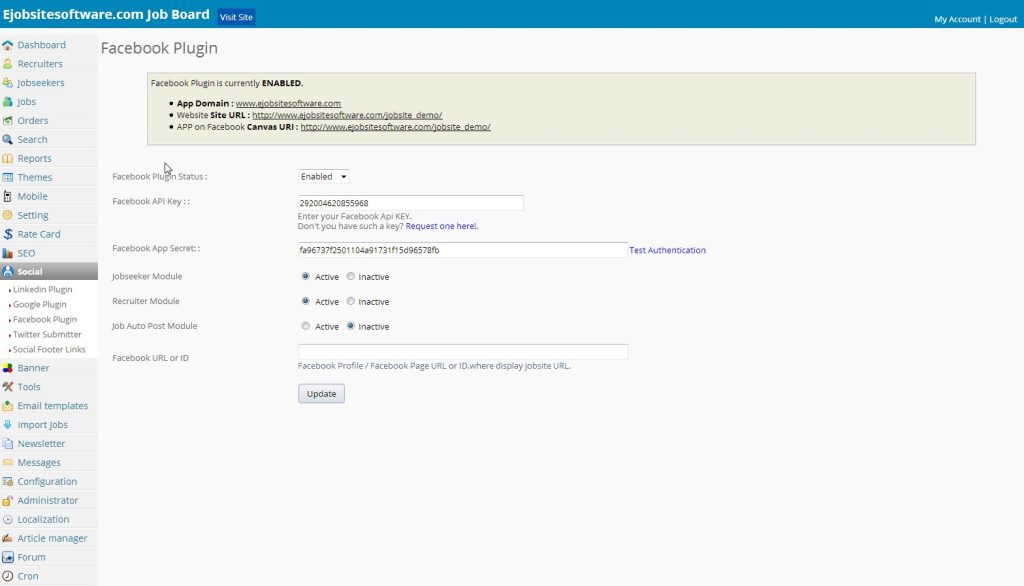Click the Orders icon in sidebar
The width and height of the screenshot is (1024, 586).
[8, 121]
